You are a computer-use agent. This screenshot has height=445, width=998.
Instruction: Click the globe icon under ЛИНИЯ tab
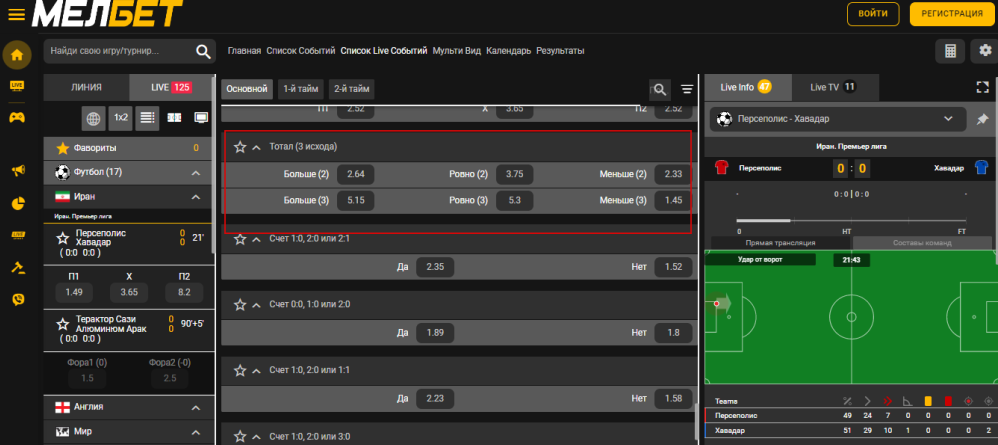pyautogui.click(x=93, y=119)
